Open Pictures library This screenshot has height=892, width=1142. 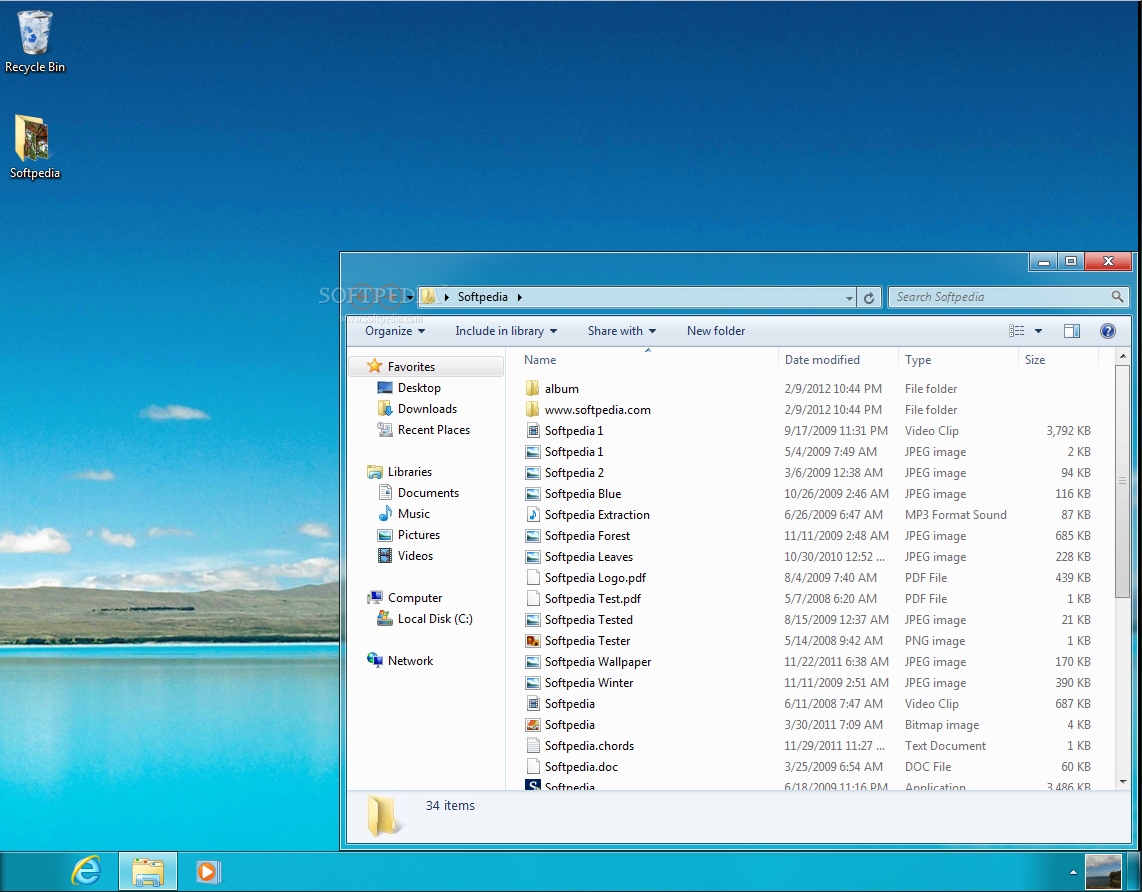tap(419, 535)
